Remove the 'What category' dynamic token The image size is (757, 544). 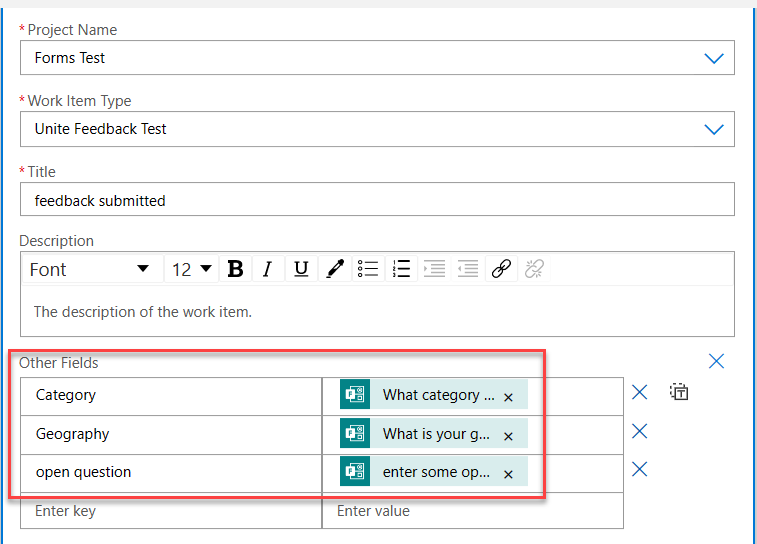(508, 397)
